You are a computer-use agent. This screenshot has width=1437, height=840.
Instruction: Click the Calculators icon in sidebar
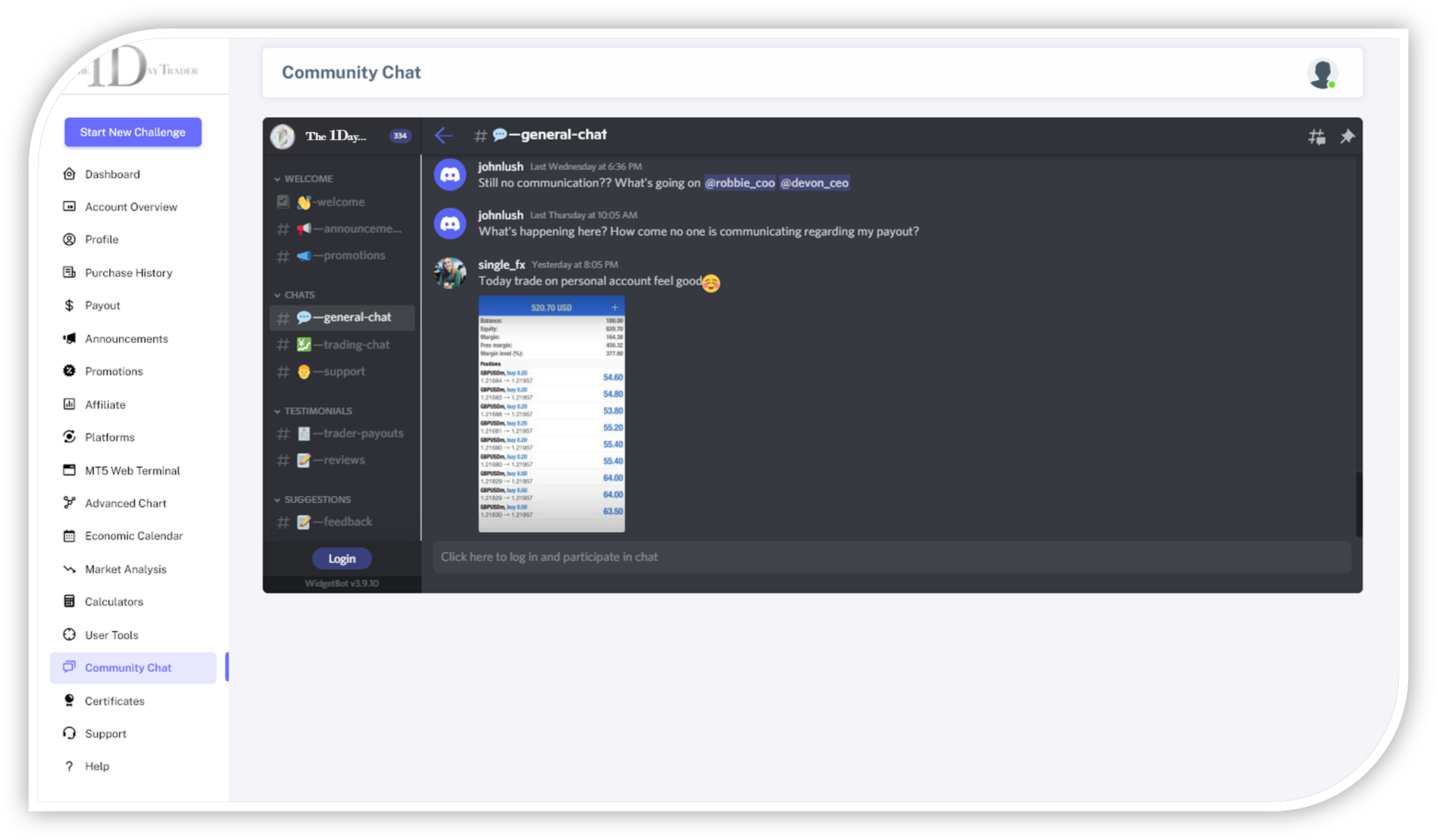[x=69, y=601]
